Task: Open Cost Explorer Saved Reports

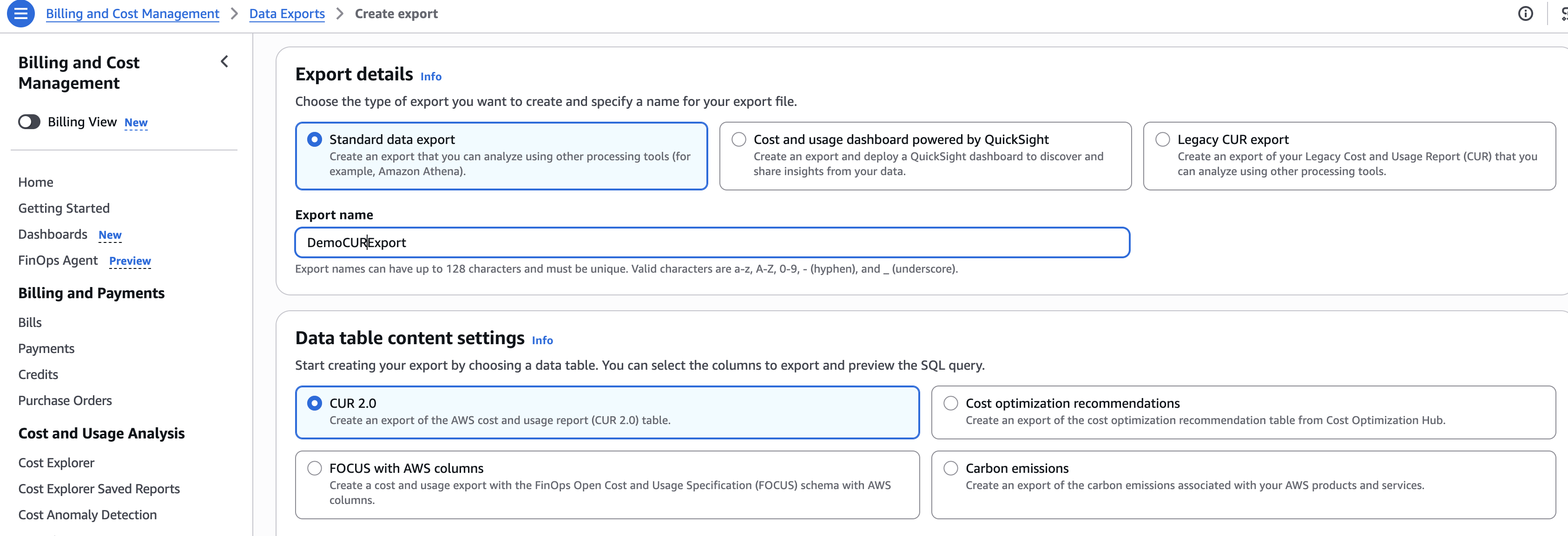Action: (99, 489)
